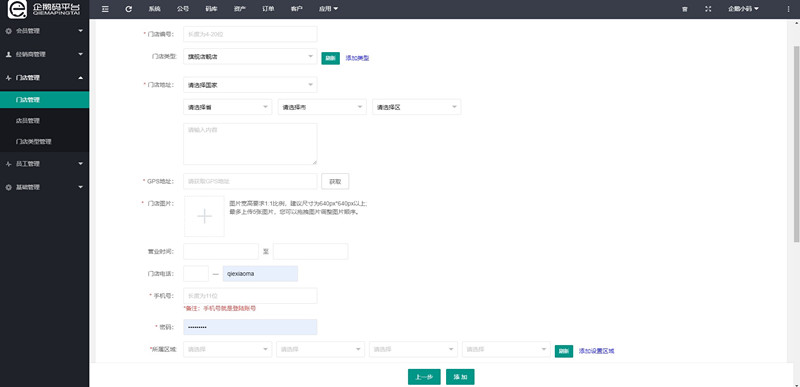
Task: Click the 获取 button for GPS address
Action: coord(335,182)
